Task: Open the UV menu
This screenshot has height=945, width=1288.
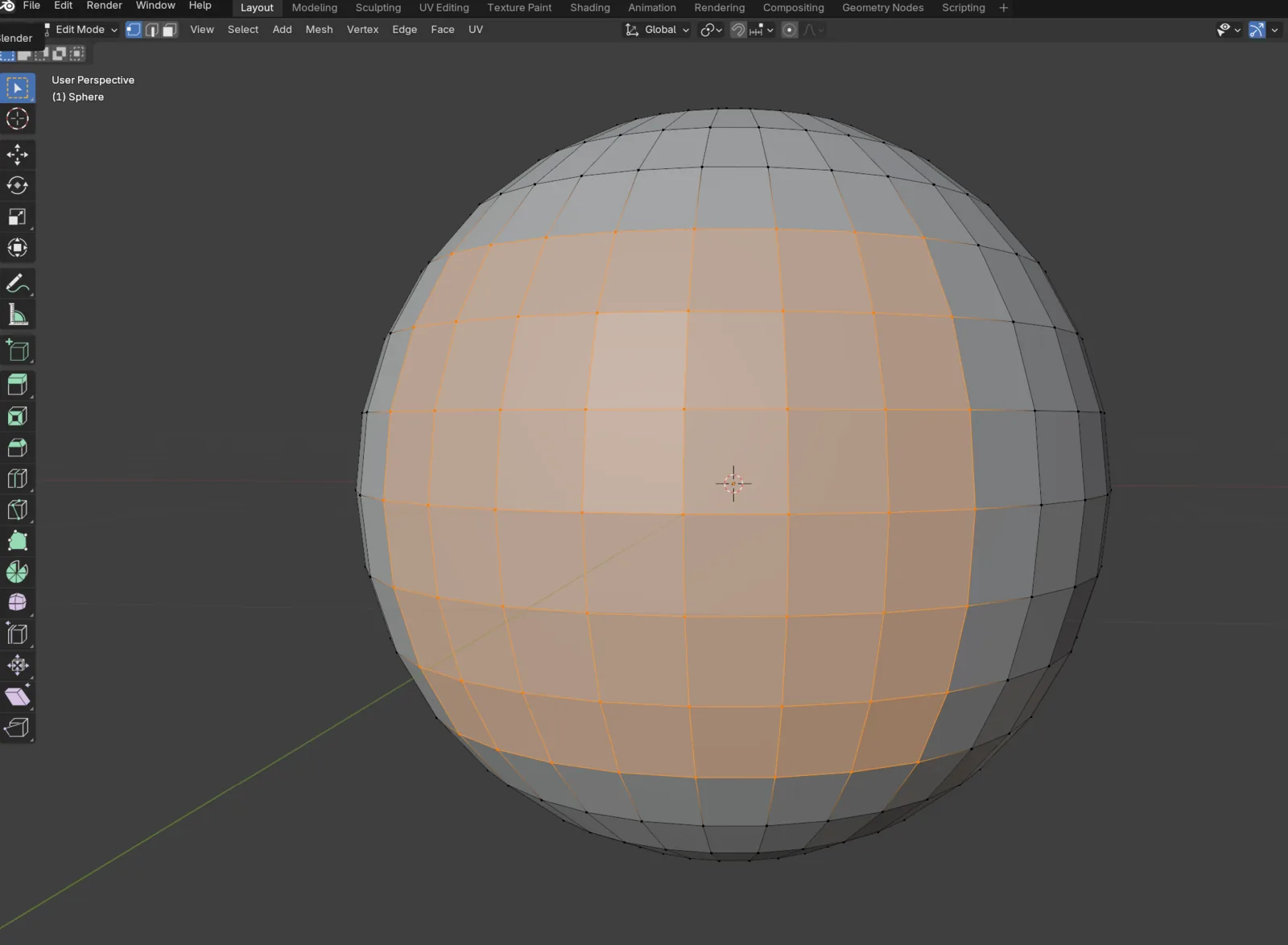Action: point(476,30)
